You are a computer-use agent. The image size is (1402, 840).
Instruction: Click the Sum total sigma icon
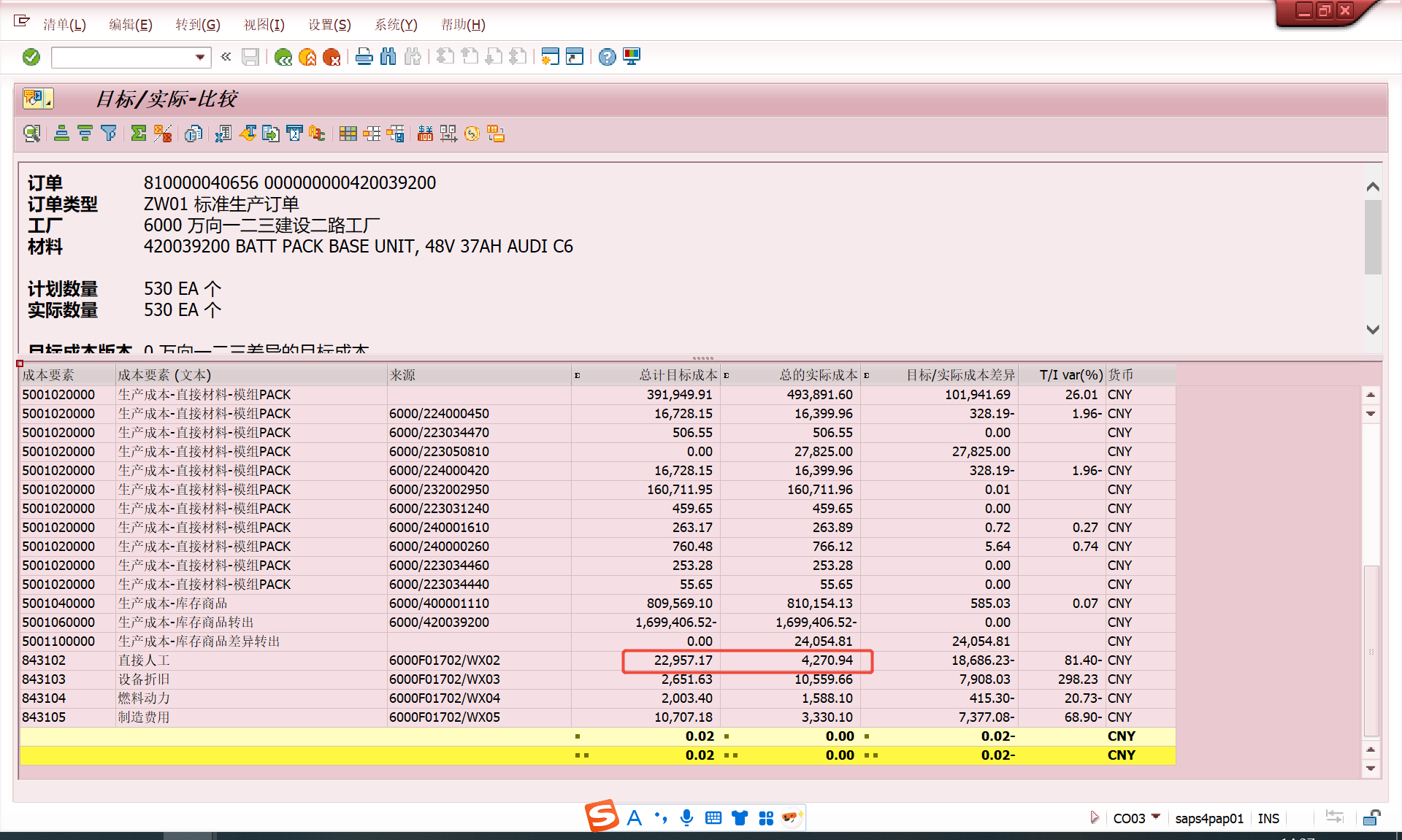click(x=138, y=134)
